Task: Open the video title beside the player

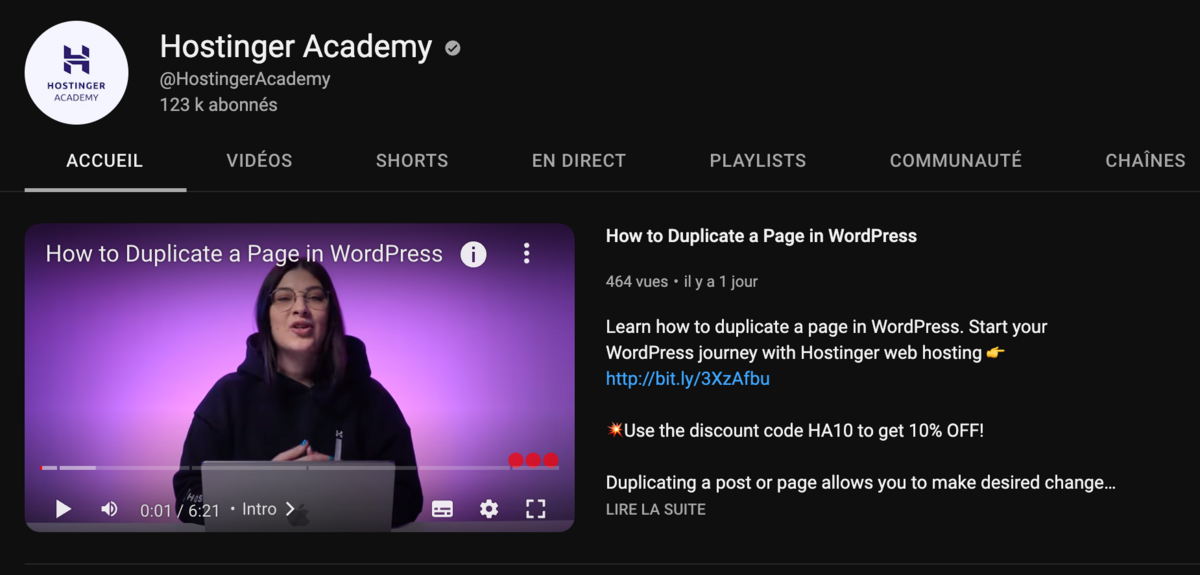Action: [x=761, y=236]
